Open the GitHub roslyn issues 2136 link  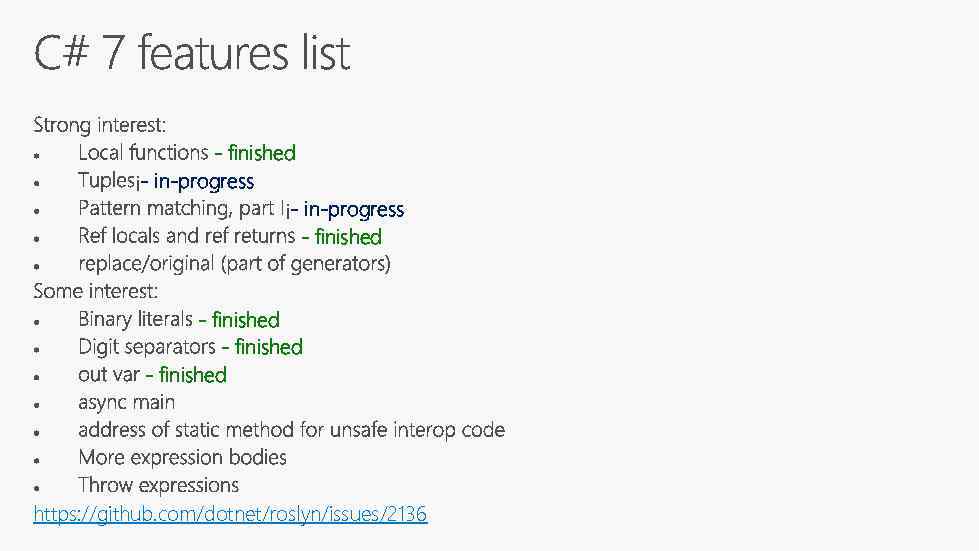pos(230,514)
